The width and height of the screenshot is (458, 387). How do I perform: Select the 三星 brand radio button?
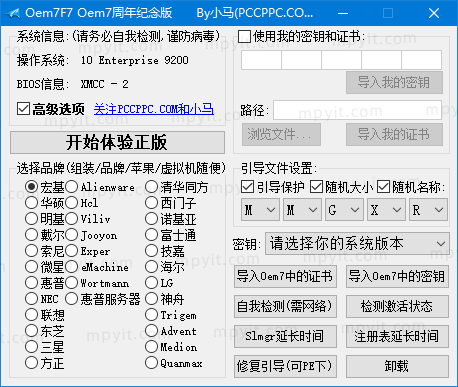31,347
